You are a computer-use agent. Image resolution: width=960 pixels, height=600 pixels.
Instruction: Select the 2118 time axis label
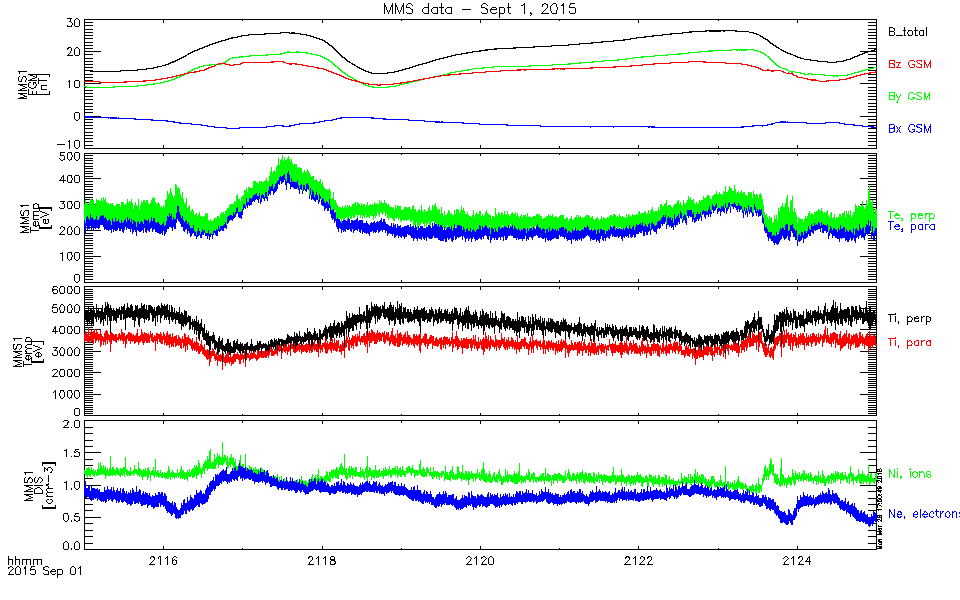(x=322, y=559)
